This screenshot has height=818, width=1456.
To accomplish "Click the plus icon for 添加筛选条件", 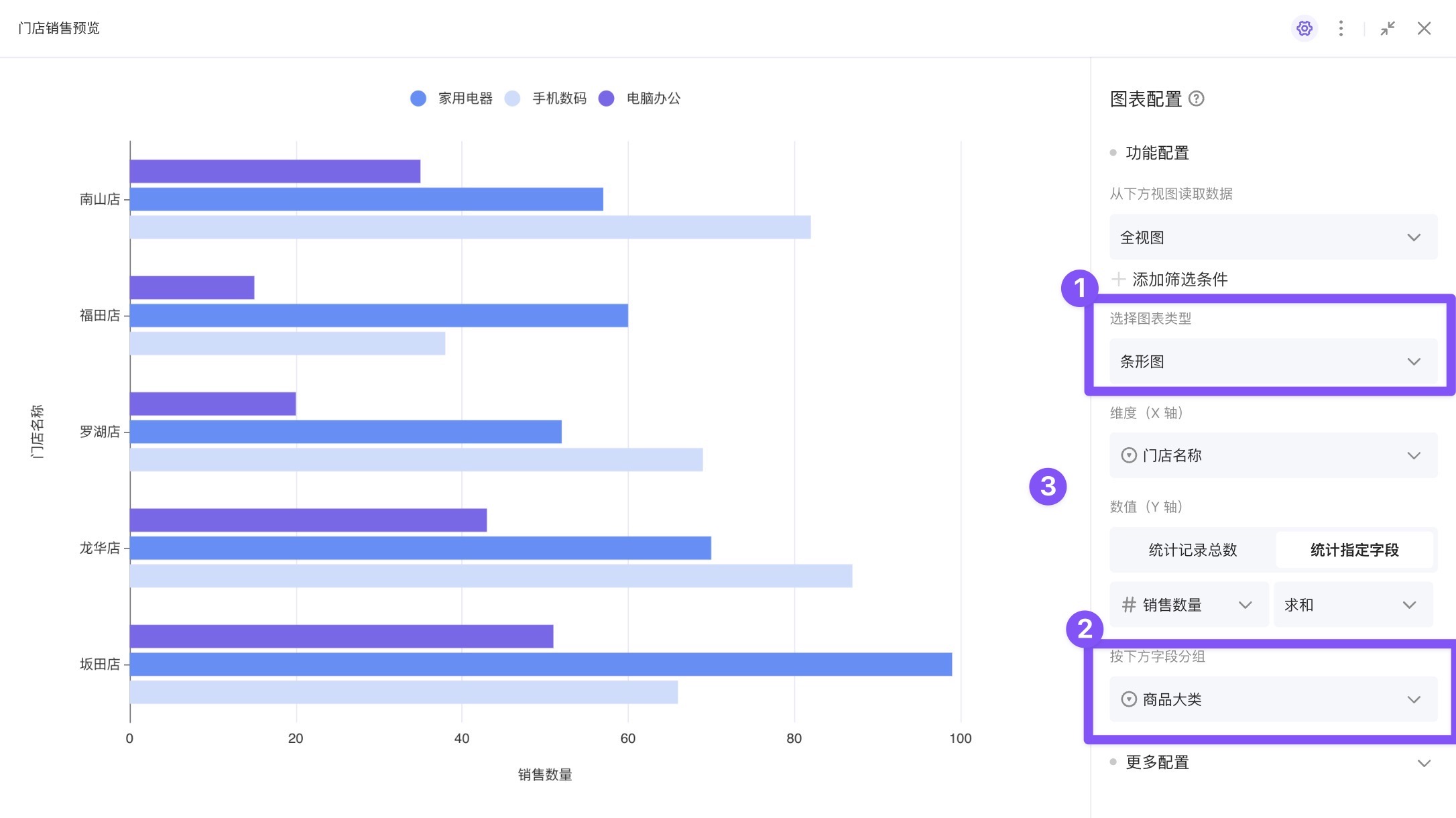I will pos(1118,279).
